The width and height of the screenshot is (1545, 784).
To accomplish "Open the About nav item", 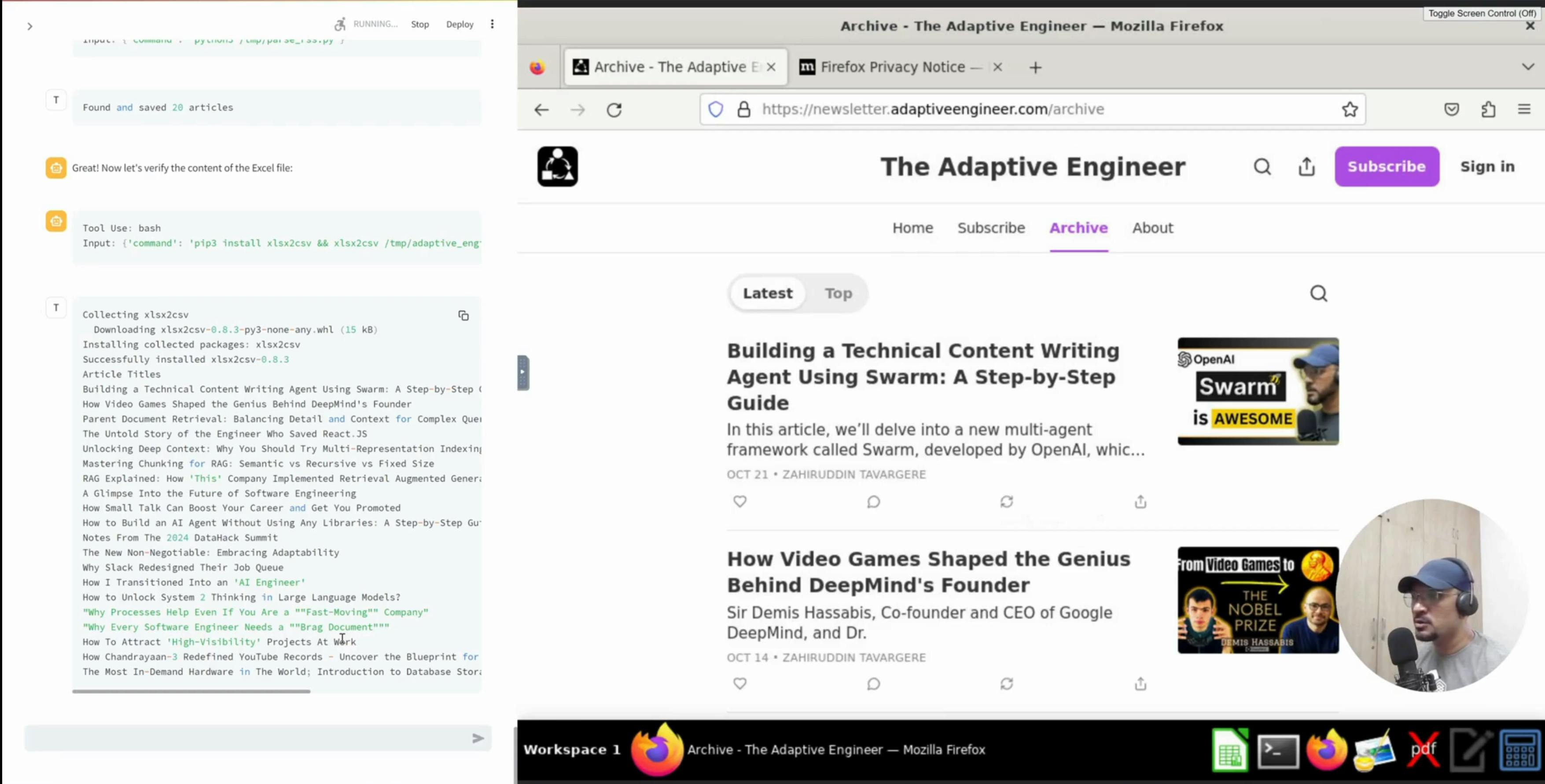I will tap(1152, 228).
